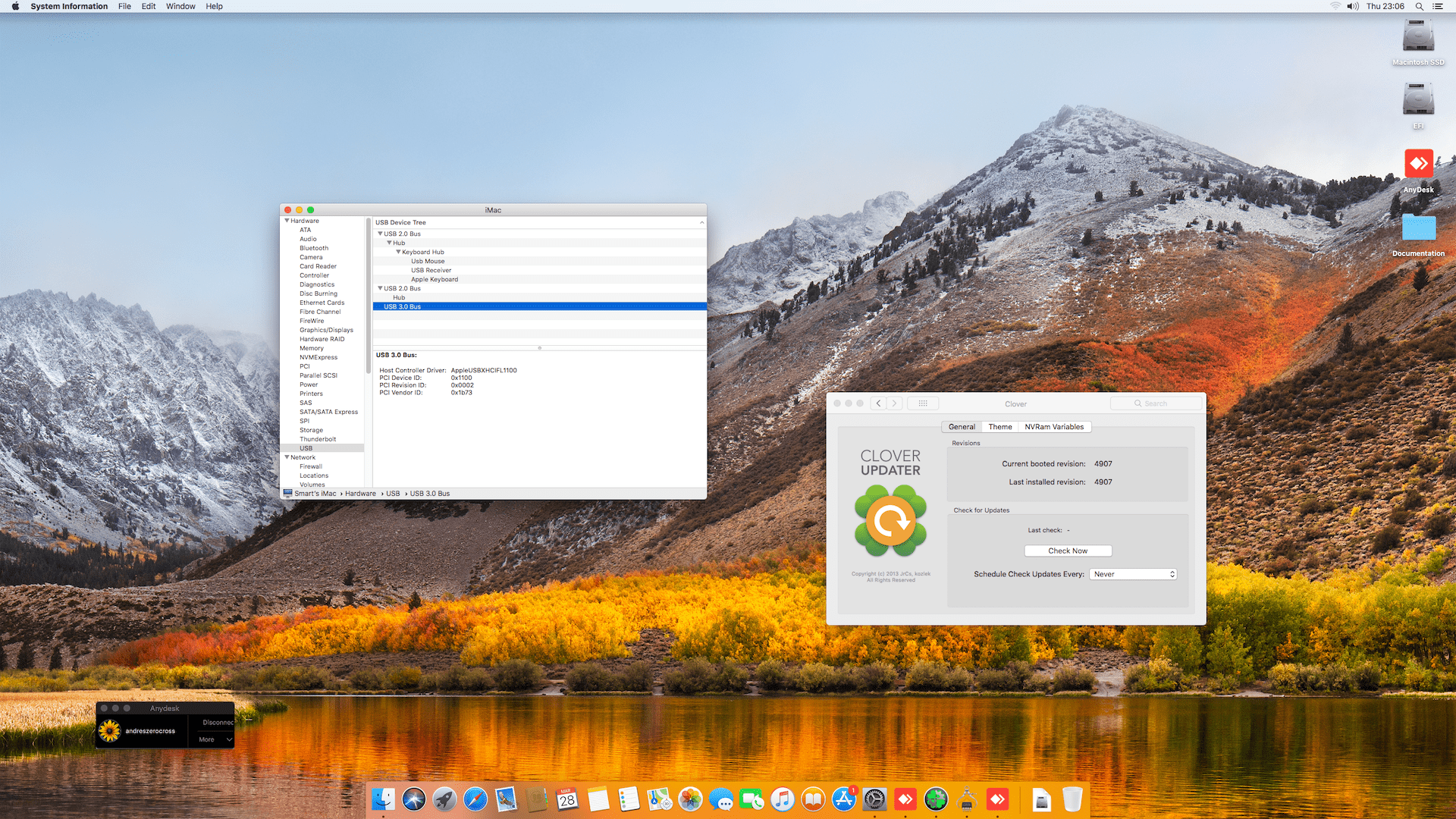Image resolution: width=1456 pixels, height=819 pixels.
Task: Click the volume icon in menu bar
Action: coord(1353,6)
